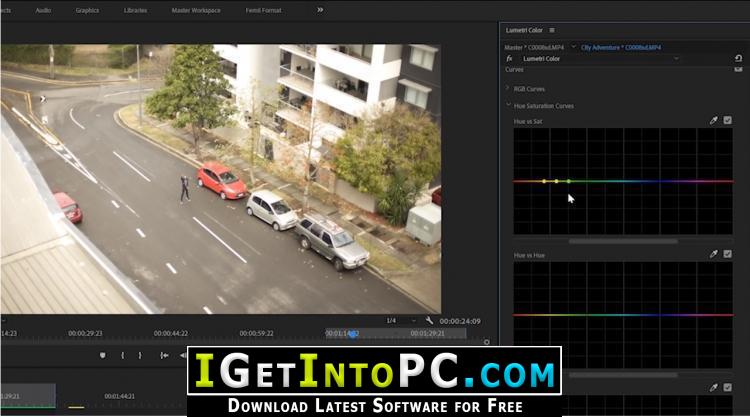Click the Mark In bracket icon
The height and width of the screenshot is (417, 750).
tap(123, 355)
